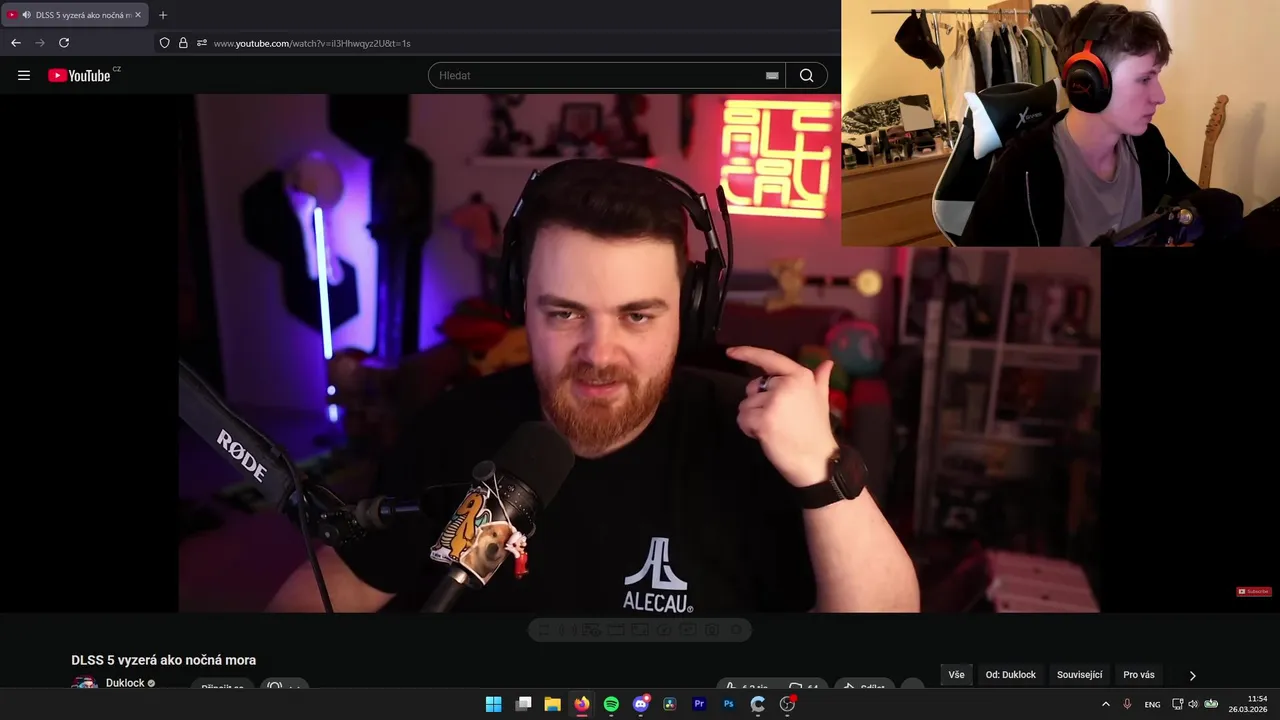Open the tracking protection shield icon

click(x=165, y=43)
